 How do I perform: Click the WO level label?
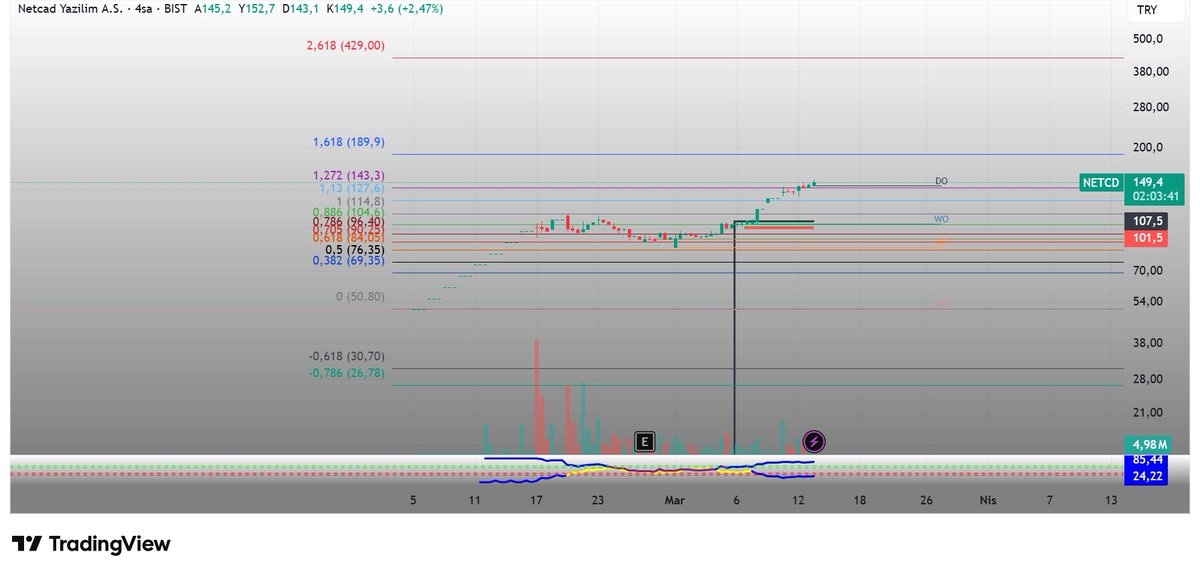[x=941, y=219]
